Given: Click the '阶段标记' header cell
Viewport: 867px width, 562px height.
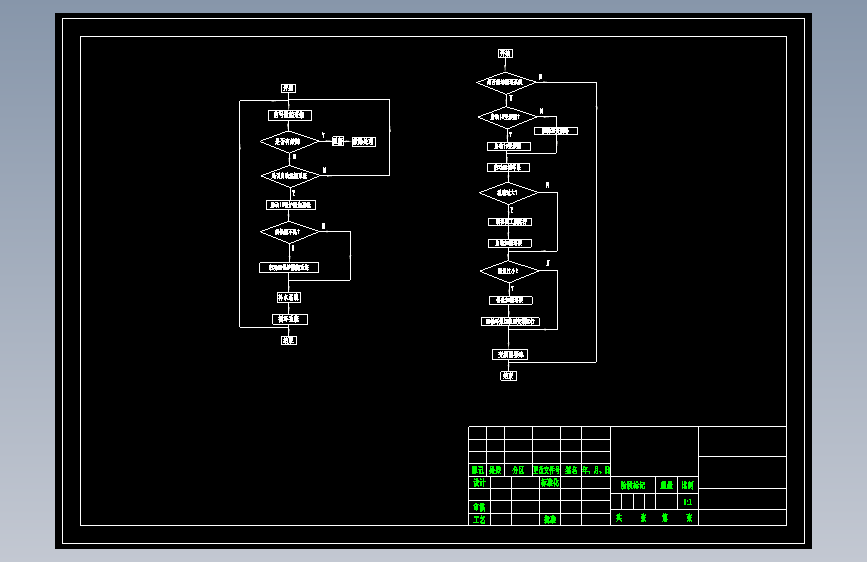Looking at the screenshot, I should (x=633, y=485).
